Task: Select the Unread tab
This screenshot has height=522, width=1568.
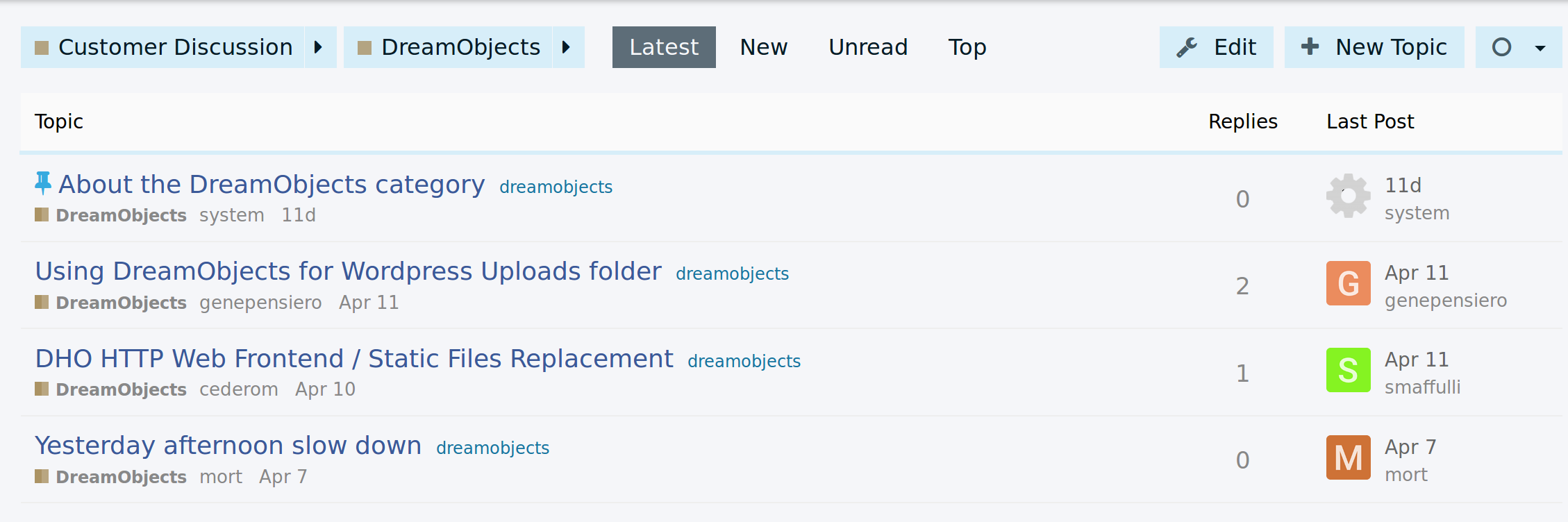Action: [867, 47]
